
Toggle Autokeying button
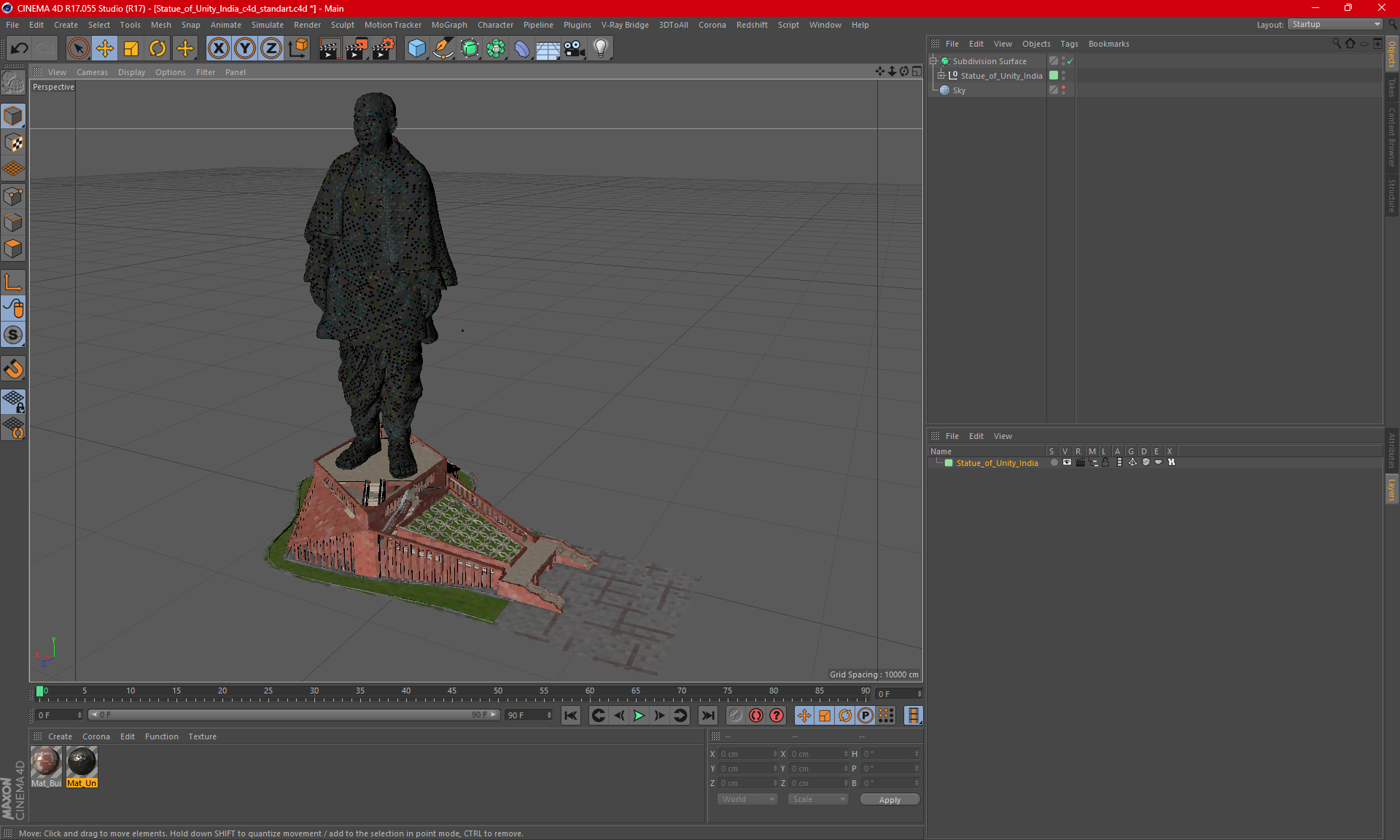point(756,715)
